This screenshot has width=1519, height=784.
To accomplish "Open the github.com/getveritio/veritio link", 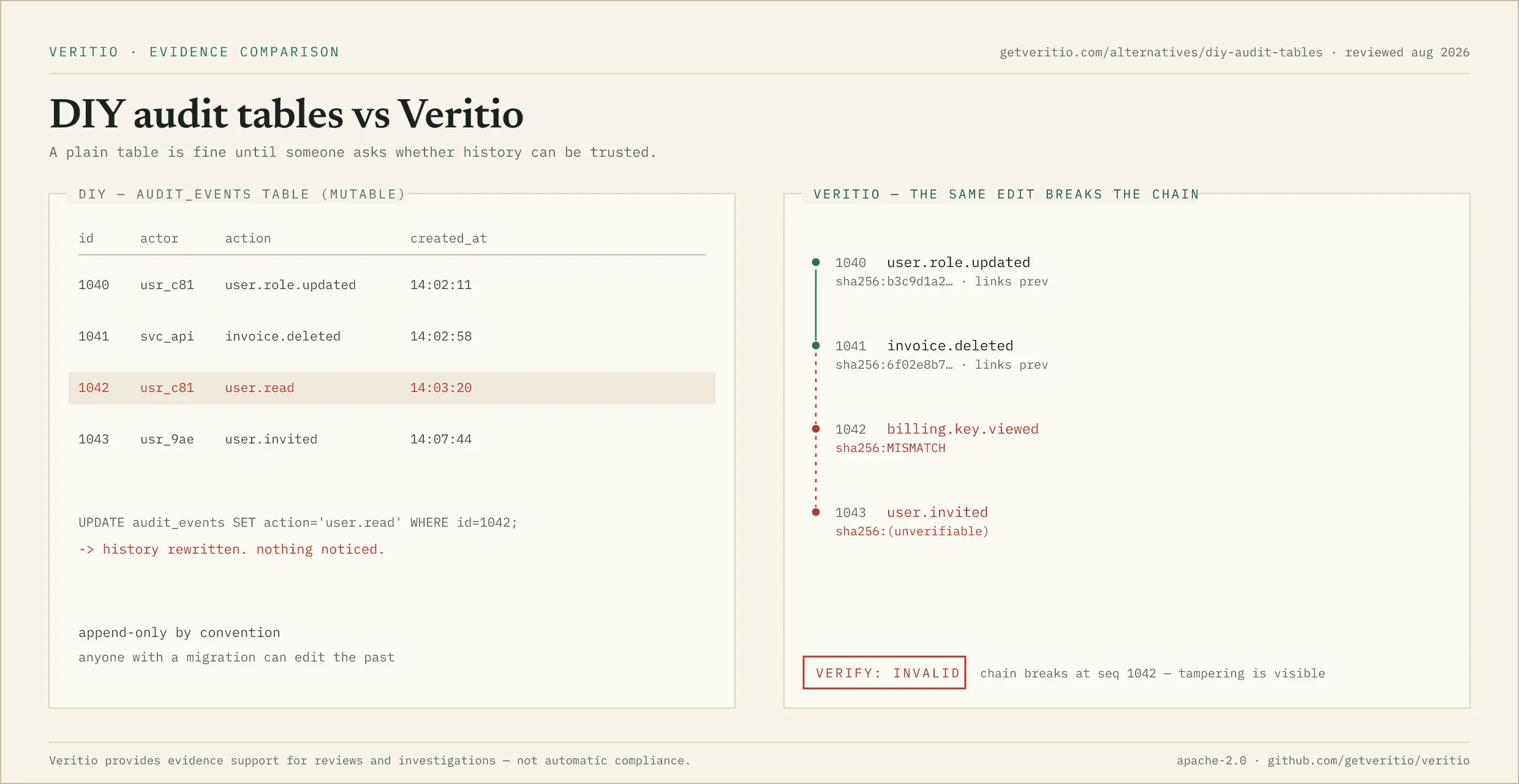I will pyautogui.click(x=1368, y=761).
